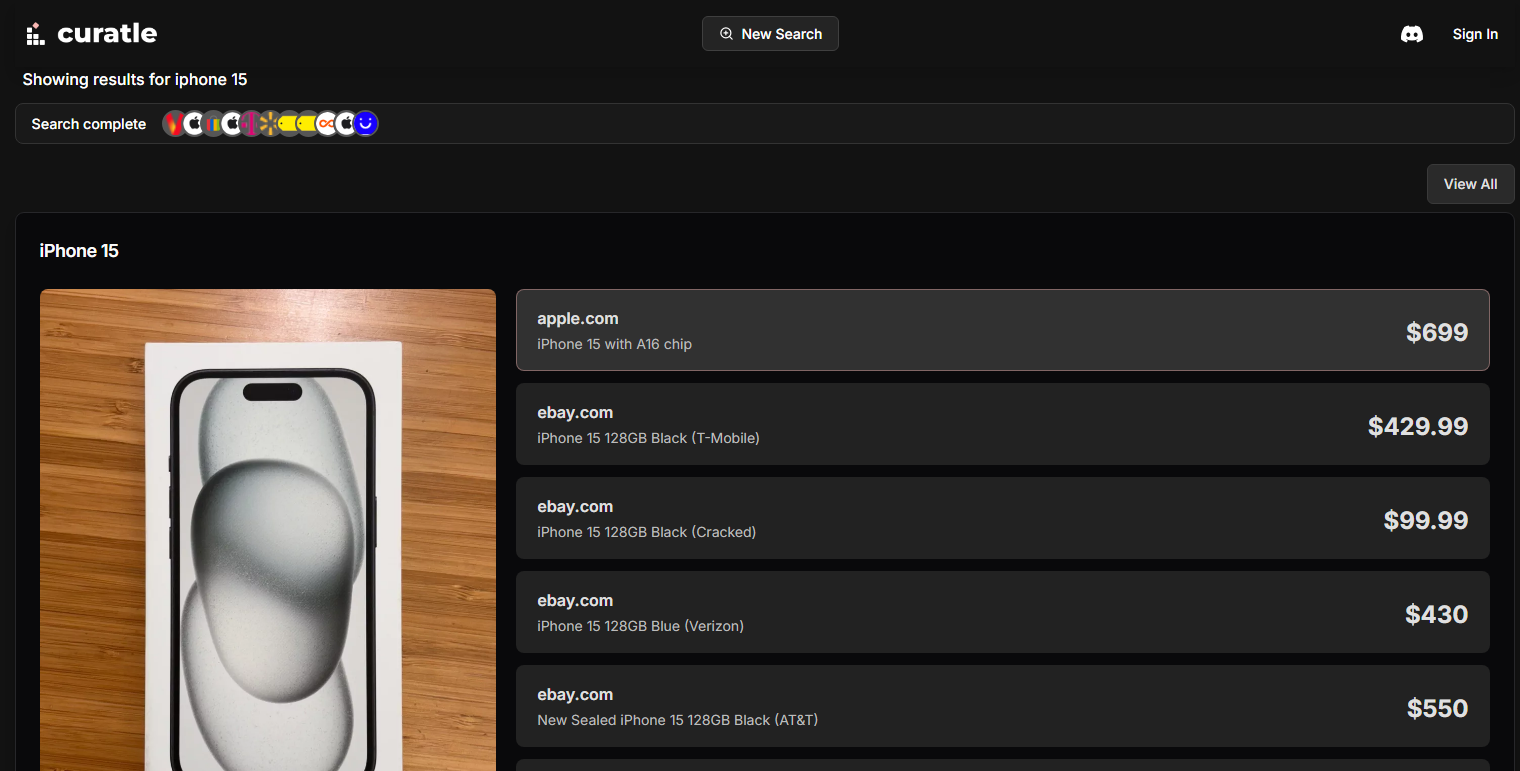Image resolution: width=1520 pixels, height=771 pixels.
Task: Open the apple.com $699 listing
Action: click(x=1002, y=330)
